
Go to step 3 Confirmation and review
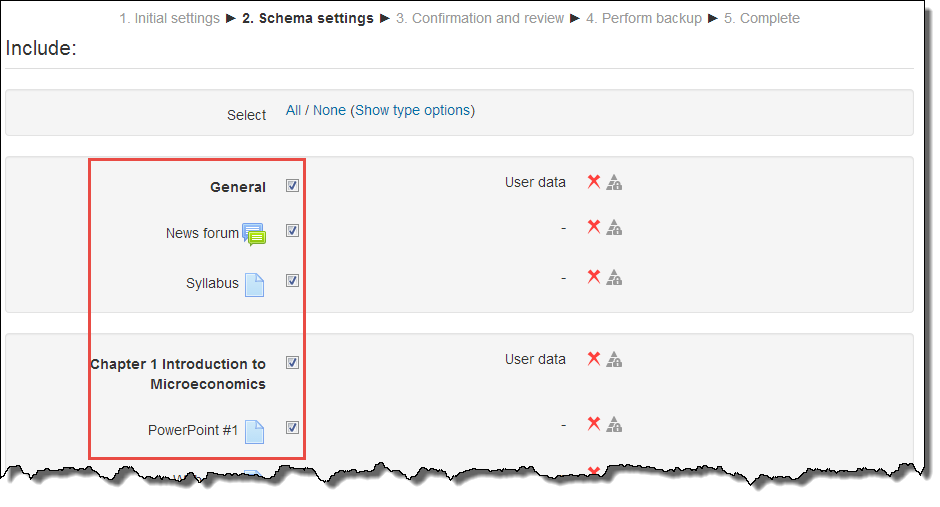tap(479, 18)
